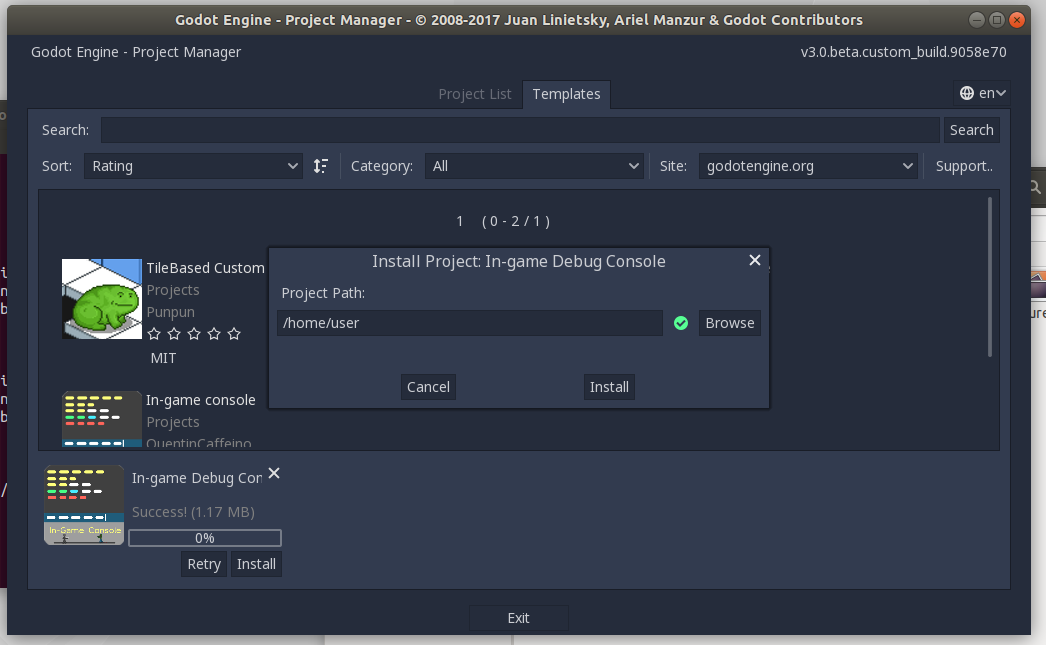
Task: Switch to the Project List tab
Action: click(x=475, y=93)
